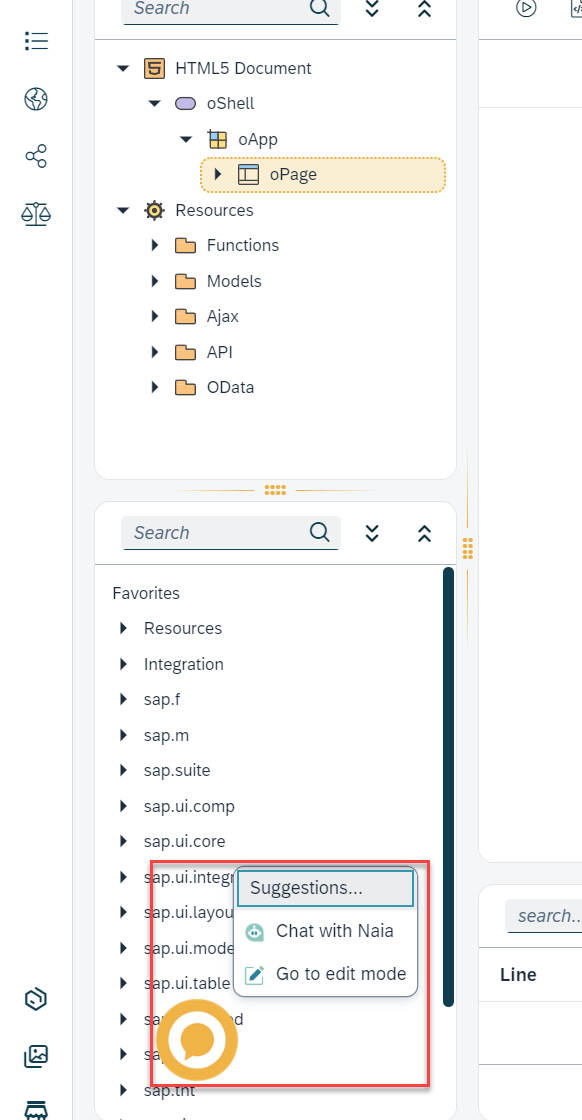Click the run play icon in top toolbar

[x=526, y=8]
